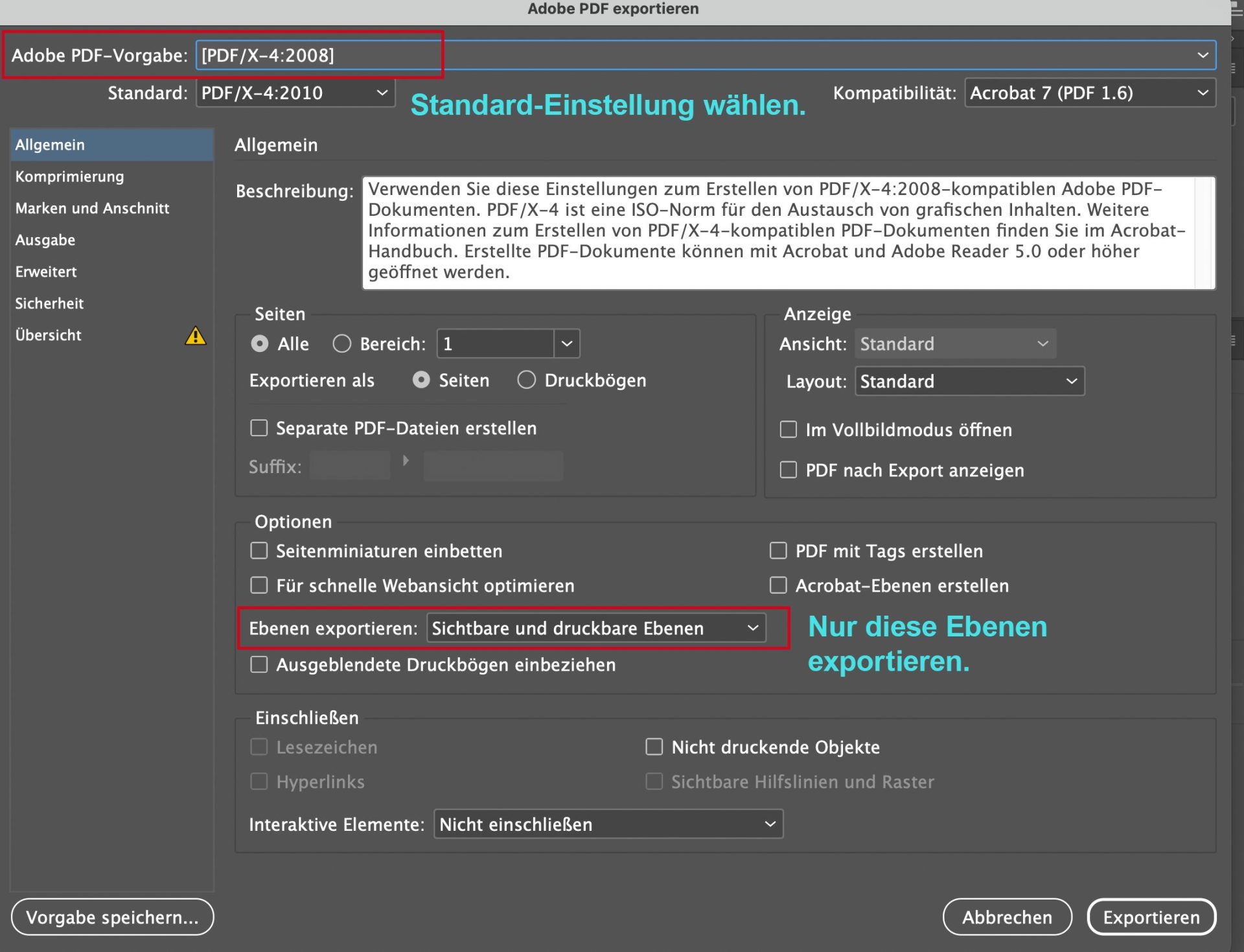
Task: Select the Alle pages radio button
Action: click(260, 343)
